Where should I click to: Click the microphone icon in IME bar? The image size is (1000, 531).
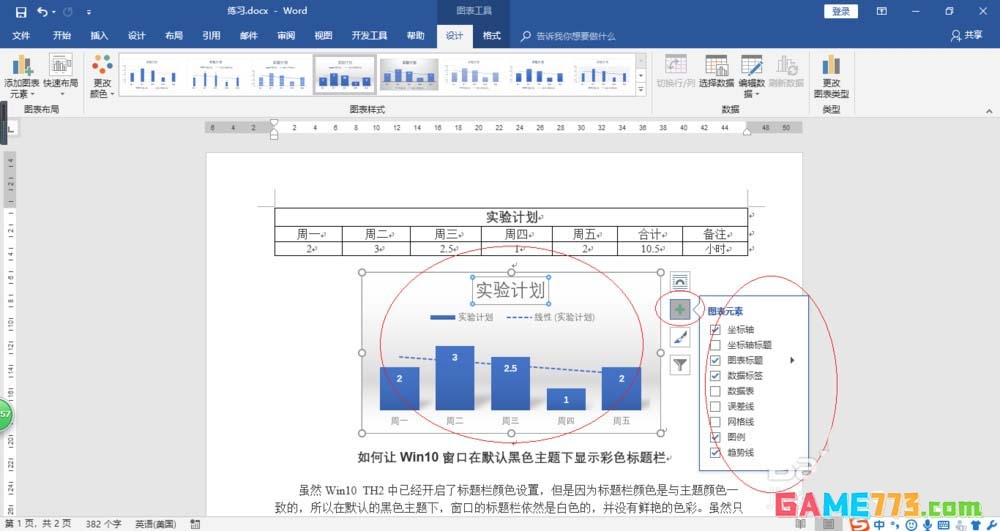(927, 525)
